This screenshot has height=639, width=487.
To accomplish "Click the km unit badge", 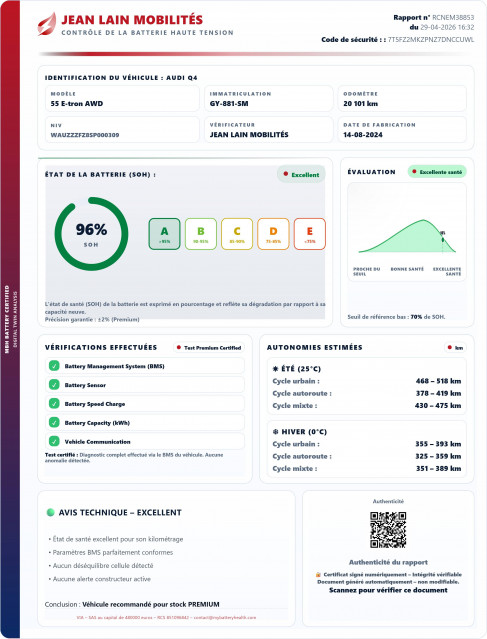I will pos(455,348).
